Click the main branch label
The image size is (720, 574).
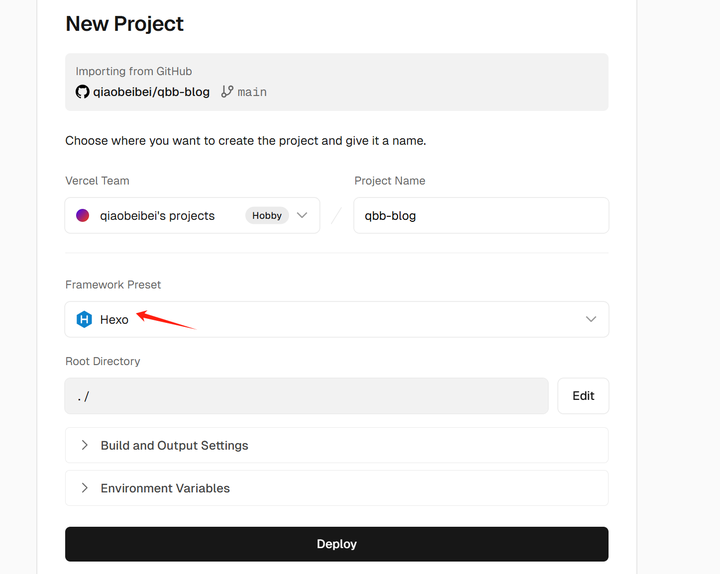point(252,92)
